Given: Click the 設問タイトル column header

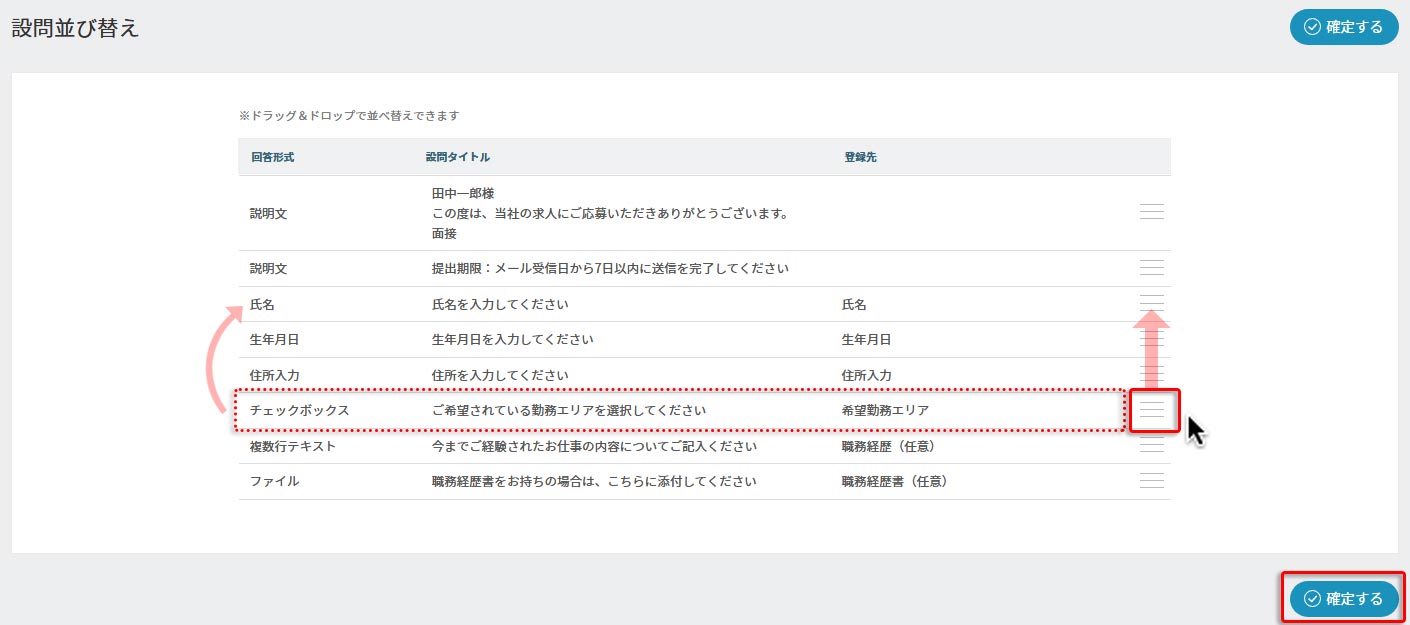Looking at the screenshot, I should (458, 157).
